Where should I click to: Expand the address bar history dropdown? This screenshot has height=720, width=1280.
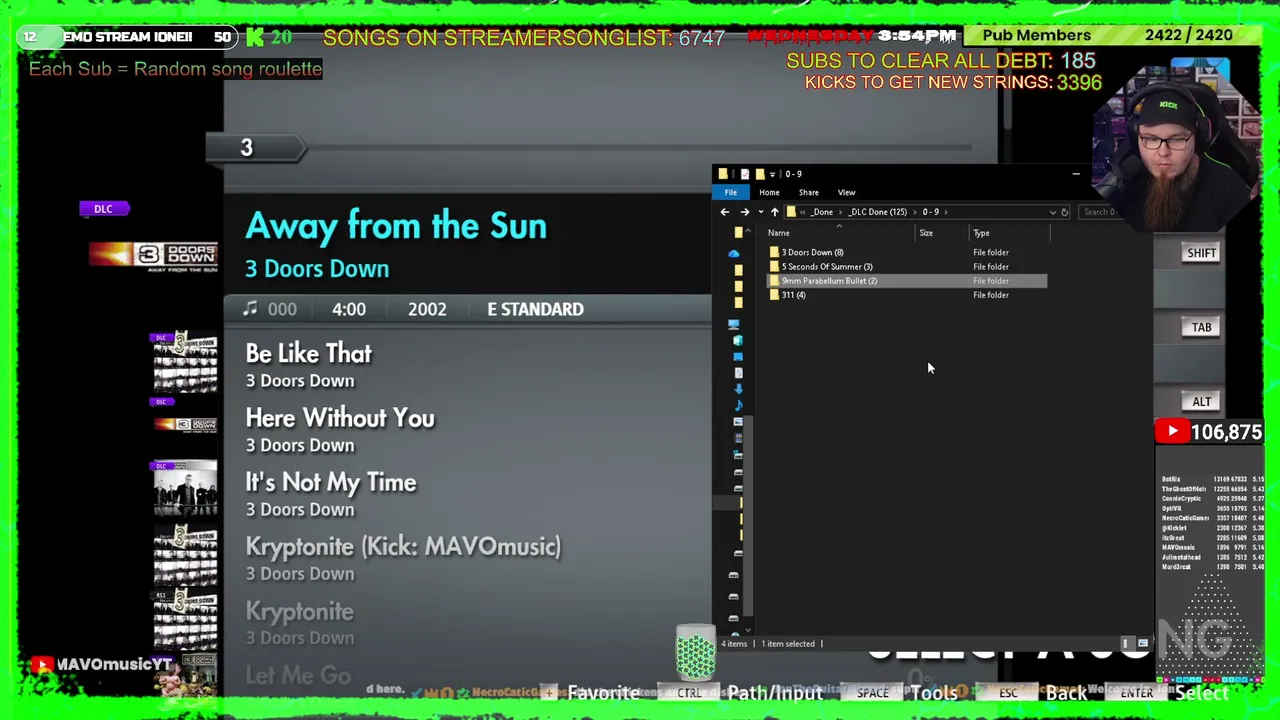(1052, 212)
